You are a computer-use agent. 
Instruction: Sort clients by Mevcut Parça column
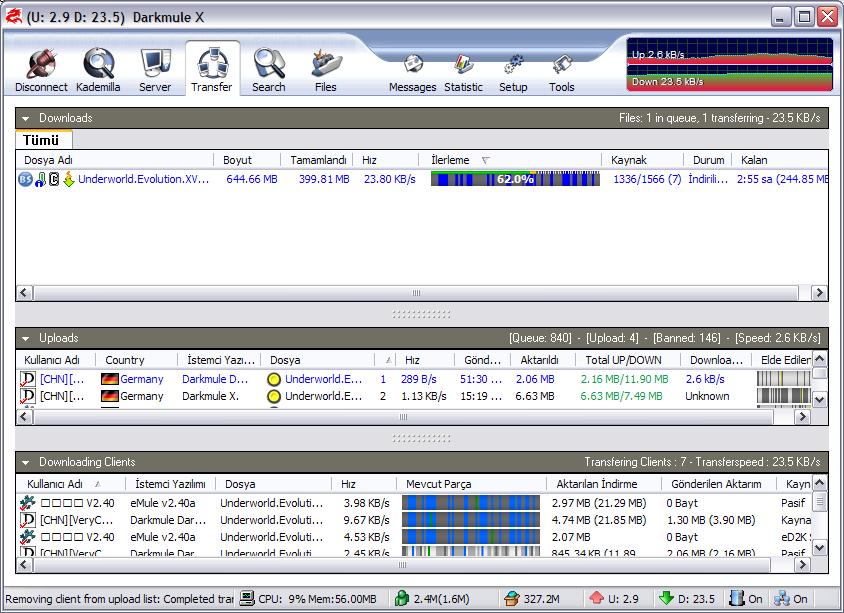coord(471,484)
